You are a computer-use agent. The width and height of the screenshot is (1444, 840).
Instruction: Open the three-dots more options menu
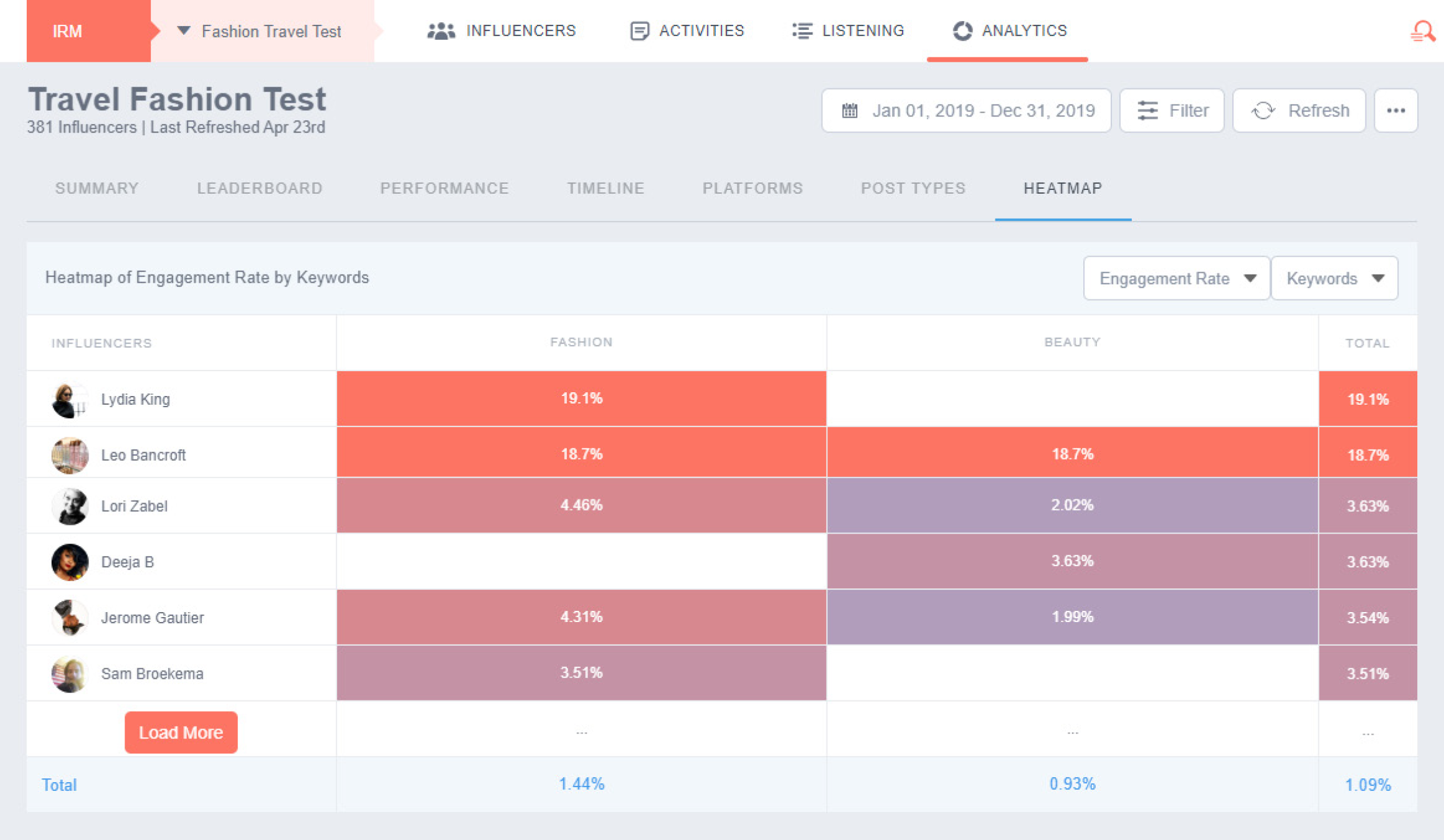point(1395,111)
